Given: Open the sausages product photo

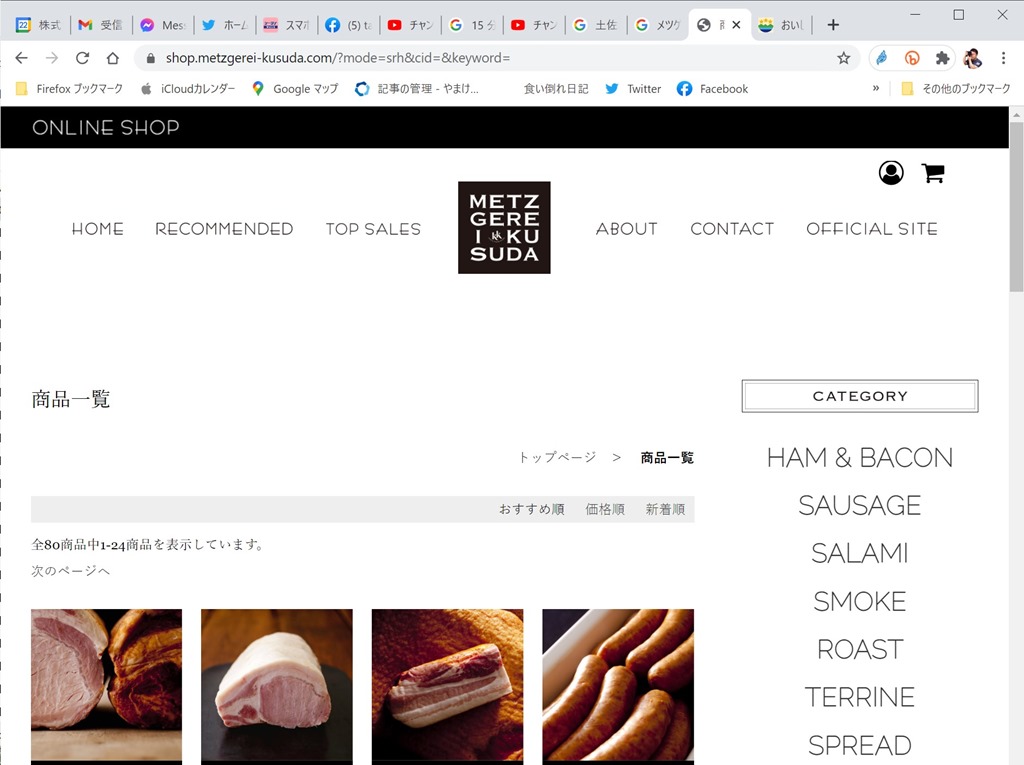Looking at the screenshot, I should [618, 687].
